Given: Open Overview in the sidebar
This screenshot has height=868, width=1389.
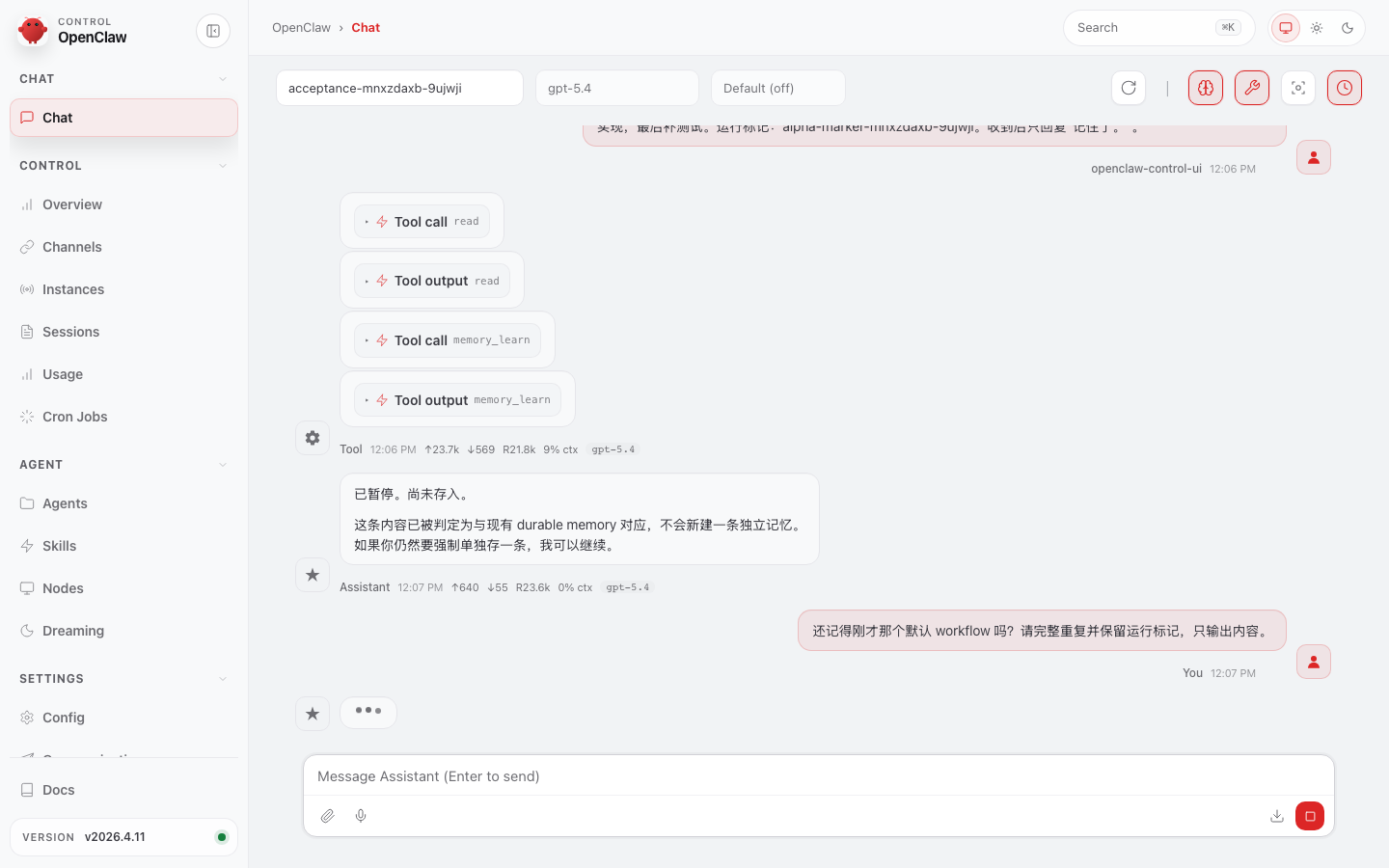Looking at the screenshot, I should point(123,204).
